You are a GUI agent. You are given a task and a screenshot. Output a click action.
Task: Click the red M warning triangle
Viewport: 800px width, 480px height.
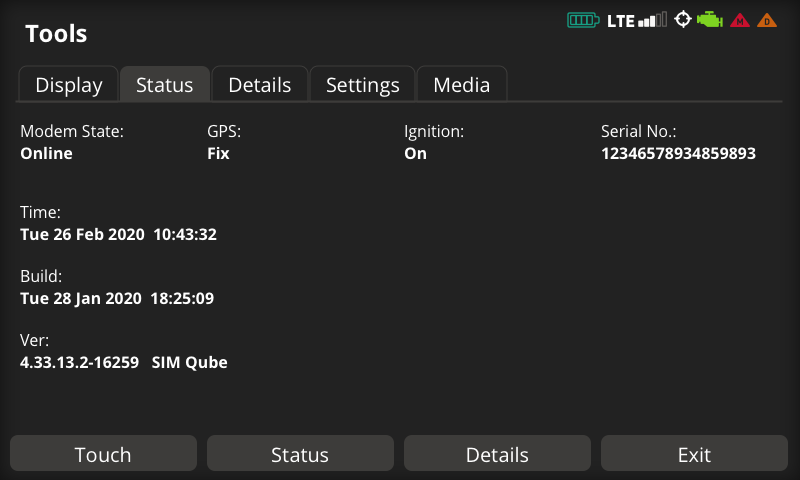point(740,20)
